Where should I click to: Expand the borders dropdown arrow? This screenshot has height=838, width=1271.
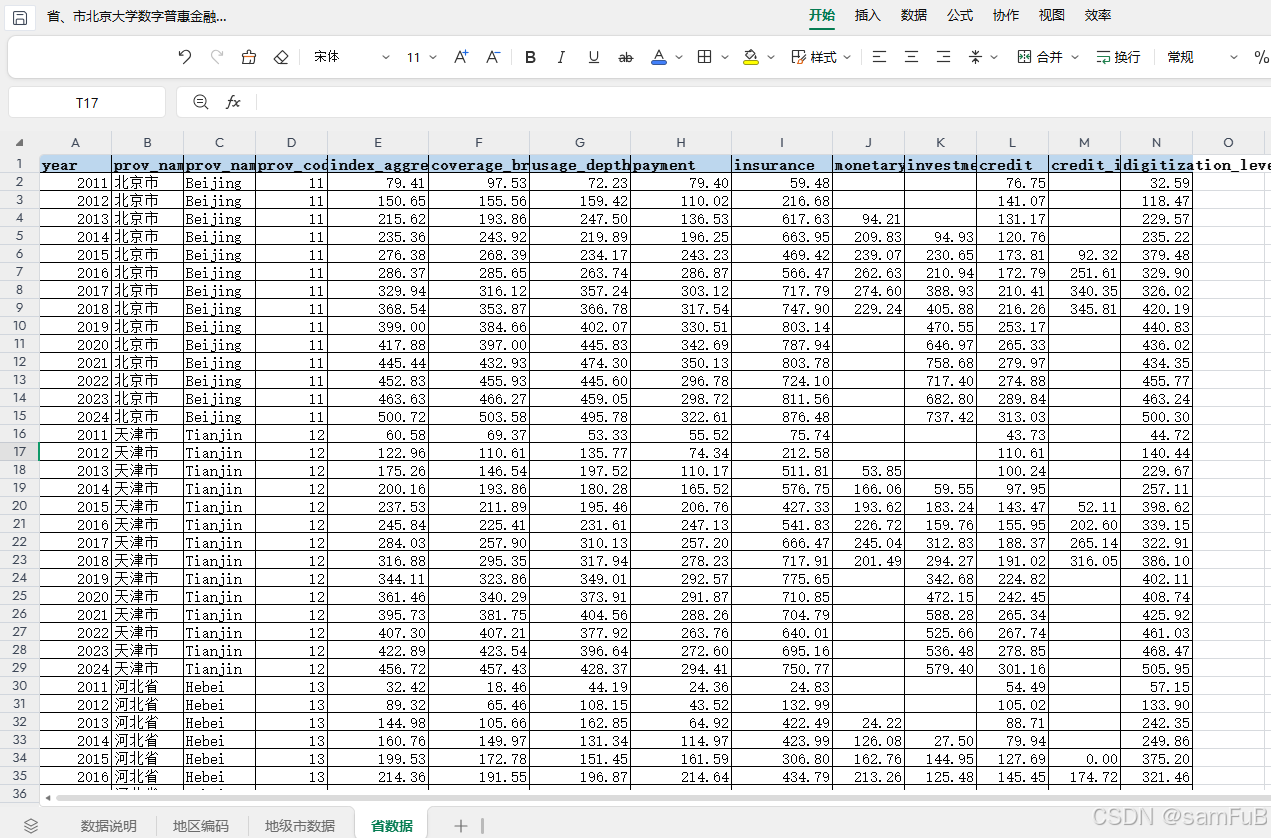725,58
